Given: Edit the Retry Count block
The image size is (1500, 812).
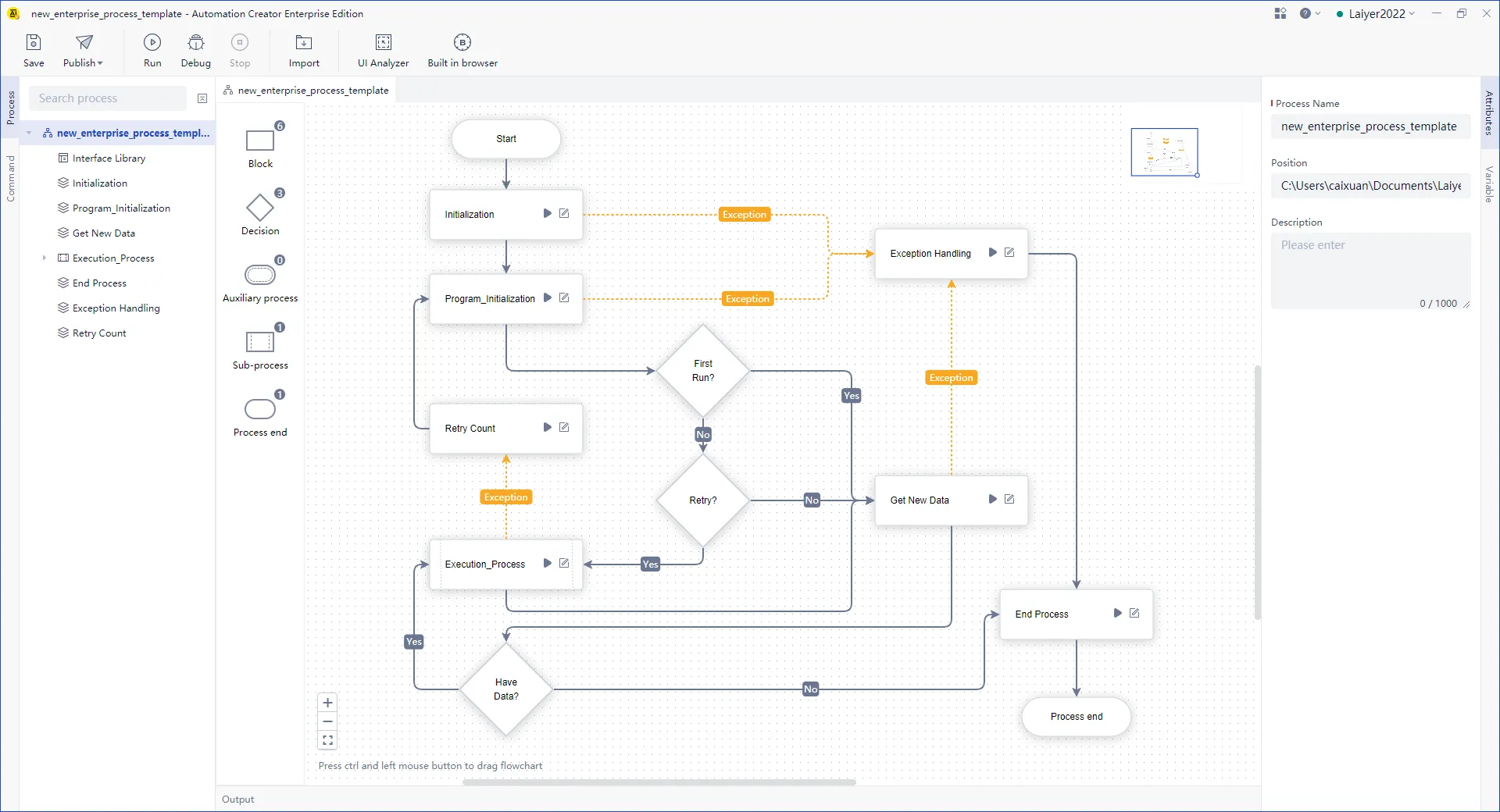Looking at the screenshot, I should [564, 427].
